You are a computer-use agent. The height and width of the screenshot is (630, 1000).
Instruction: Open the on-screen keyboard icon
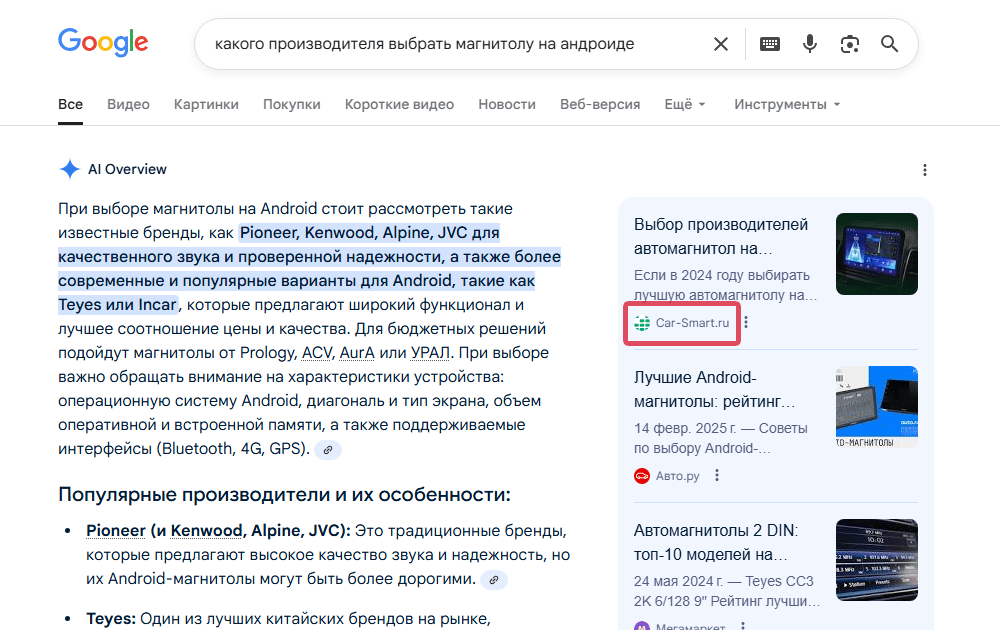pyautogui.click(x=770, y=44)
